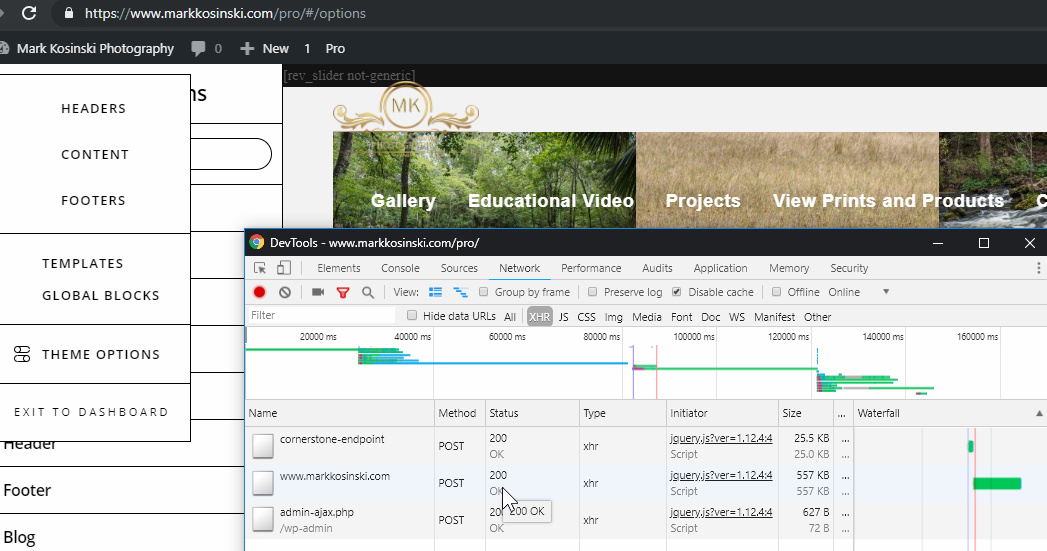Open the Security tab
The image size is (1047, 551).
click(x=849, y=268)
